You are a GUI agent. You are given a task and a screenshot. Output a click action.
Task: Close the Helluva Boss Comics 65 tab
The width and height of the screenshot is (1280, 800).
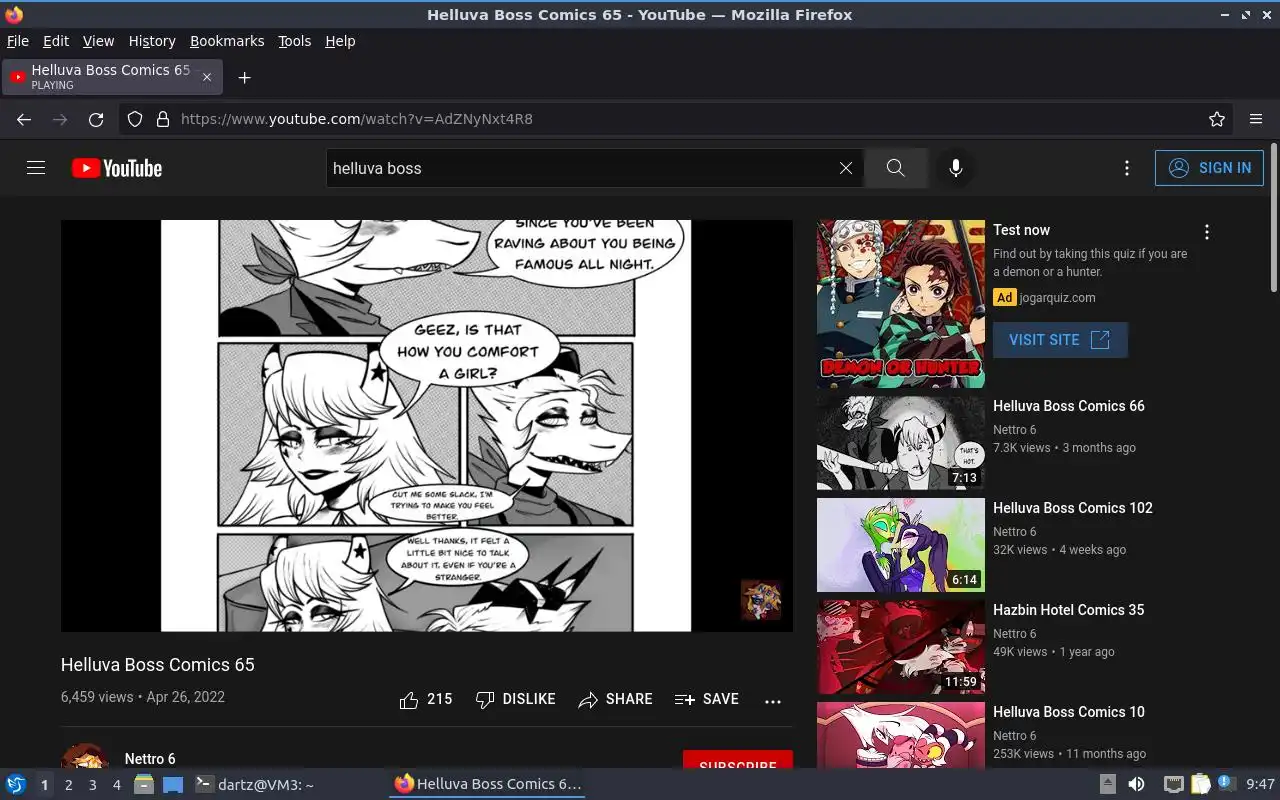207,77
